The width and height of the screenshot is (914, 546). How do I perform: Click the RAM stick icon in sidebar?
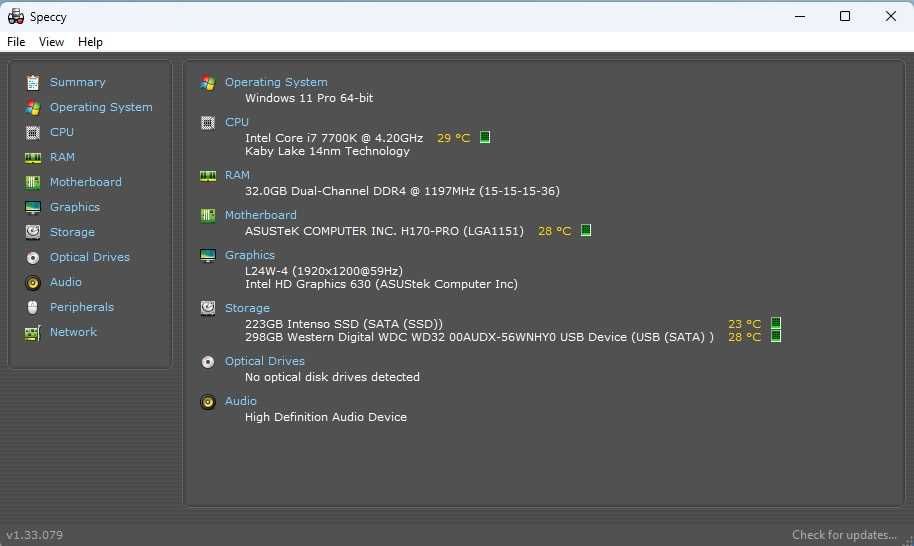[x=33, y=157]
